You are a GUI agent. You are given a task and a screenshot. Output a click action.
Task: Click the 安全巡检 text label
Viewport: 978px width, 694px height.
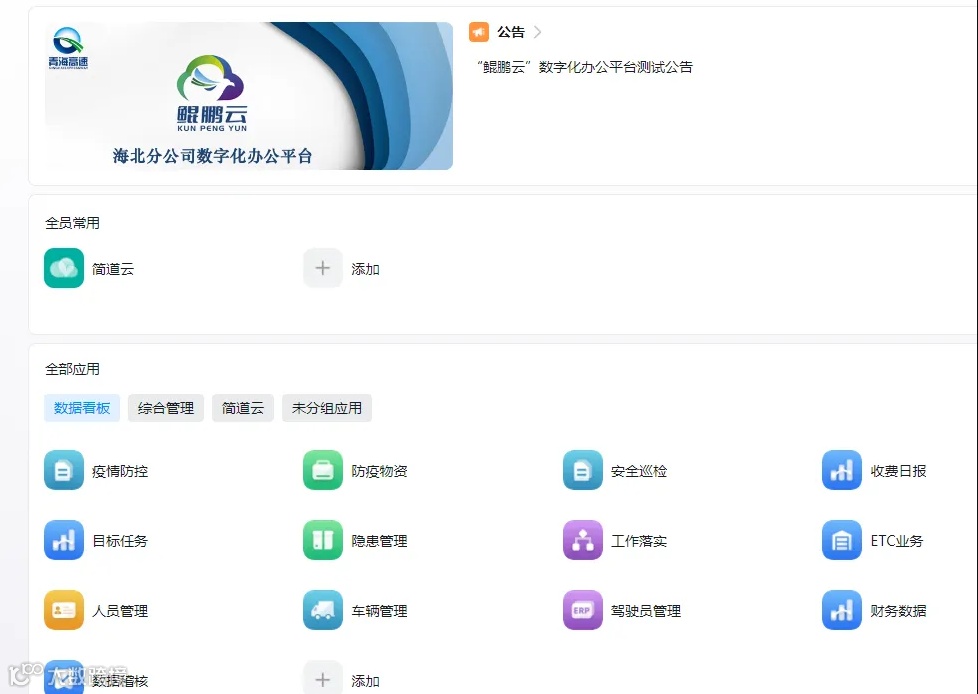coord(639,471)
